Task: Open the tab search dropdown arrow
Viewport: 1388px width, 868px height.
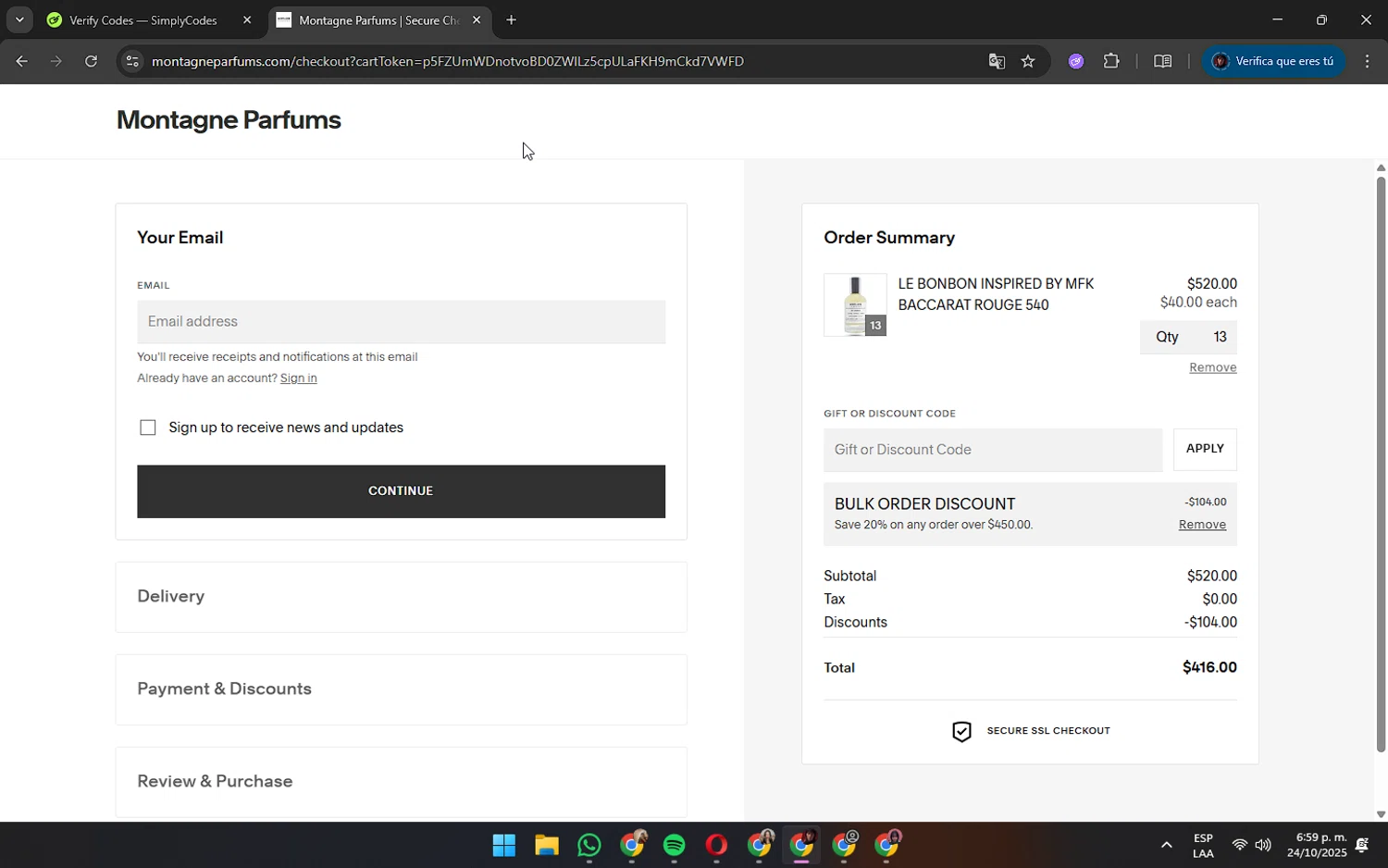Action: point(19,19)
